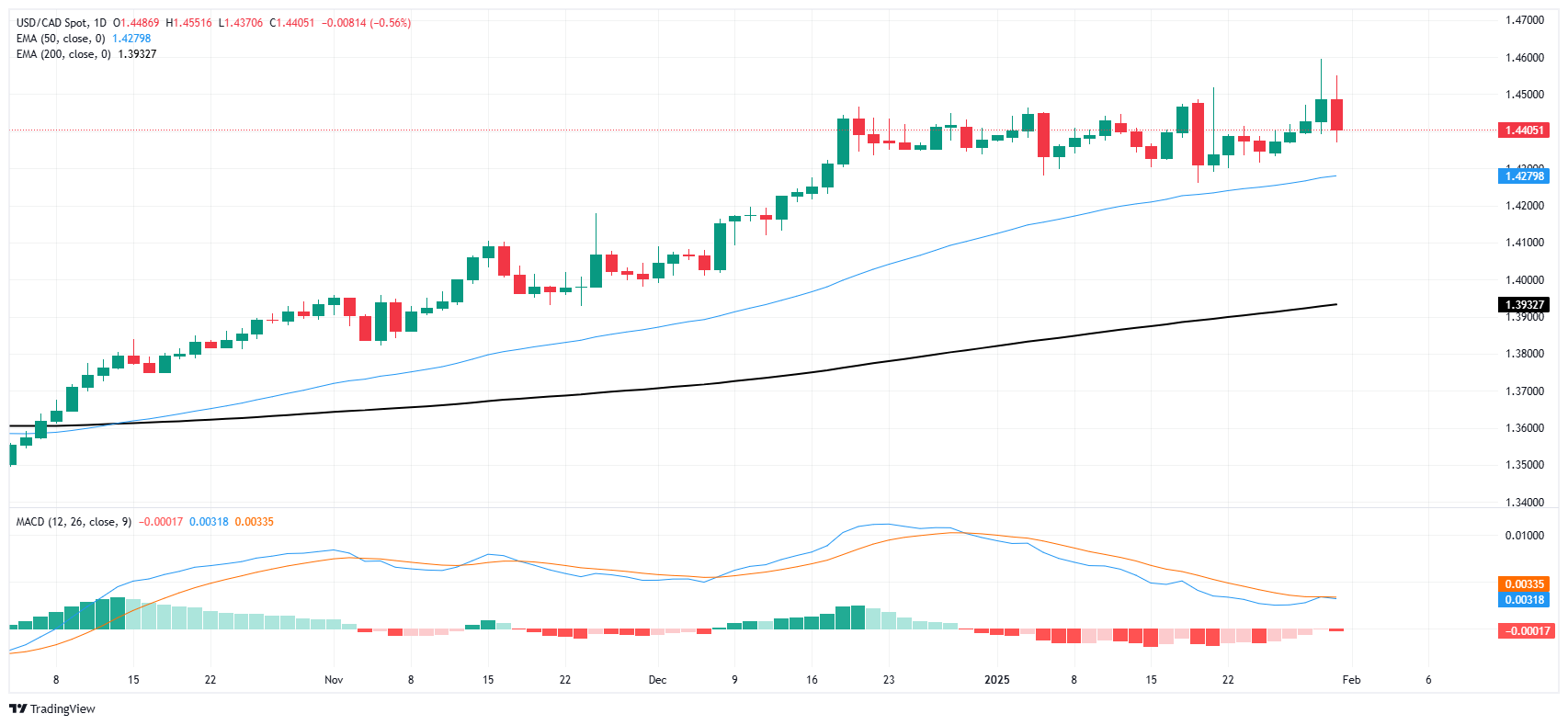This screenshot has width=1568, height=725.
Task: Click the black 1.39327 EMA price label
Action: [x=1523, y=304]
